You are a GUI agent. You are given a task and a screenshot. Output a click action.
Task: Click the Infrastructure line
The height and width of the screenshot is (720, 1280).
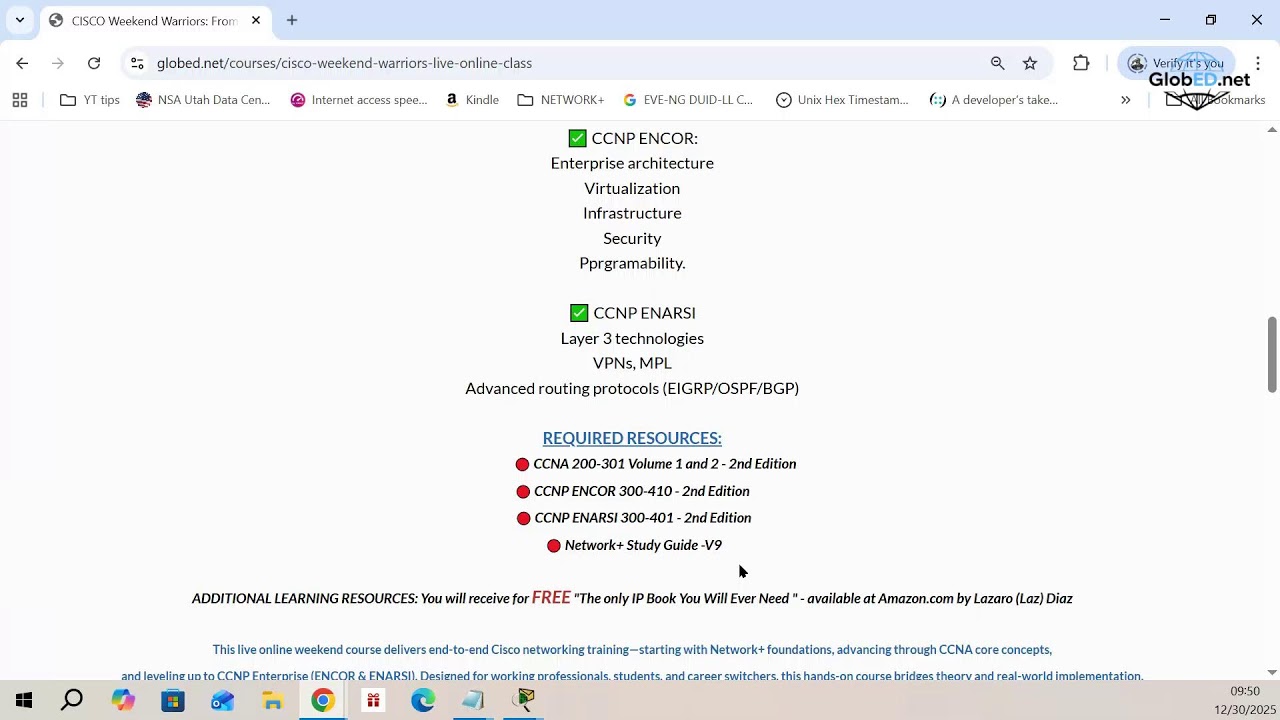(632, 213)
